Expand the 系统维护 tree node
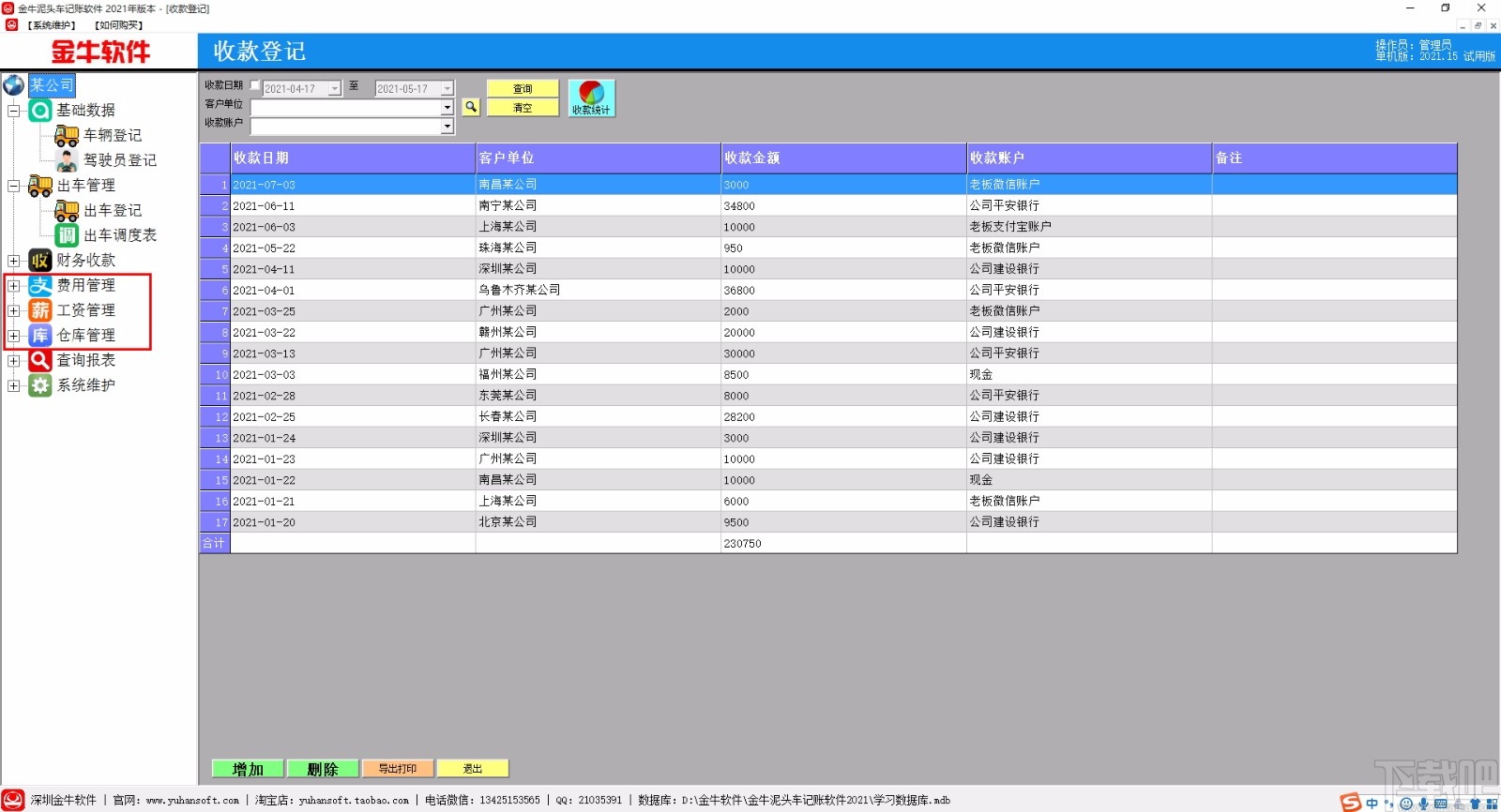The width and height of the screenshot is (1501, 812). point(14,385)
